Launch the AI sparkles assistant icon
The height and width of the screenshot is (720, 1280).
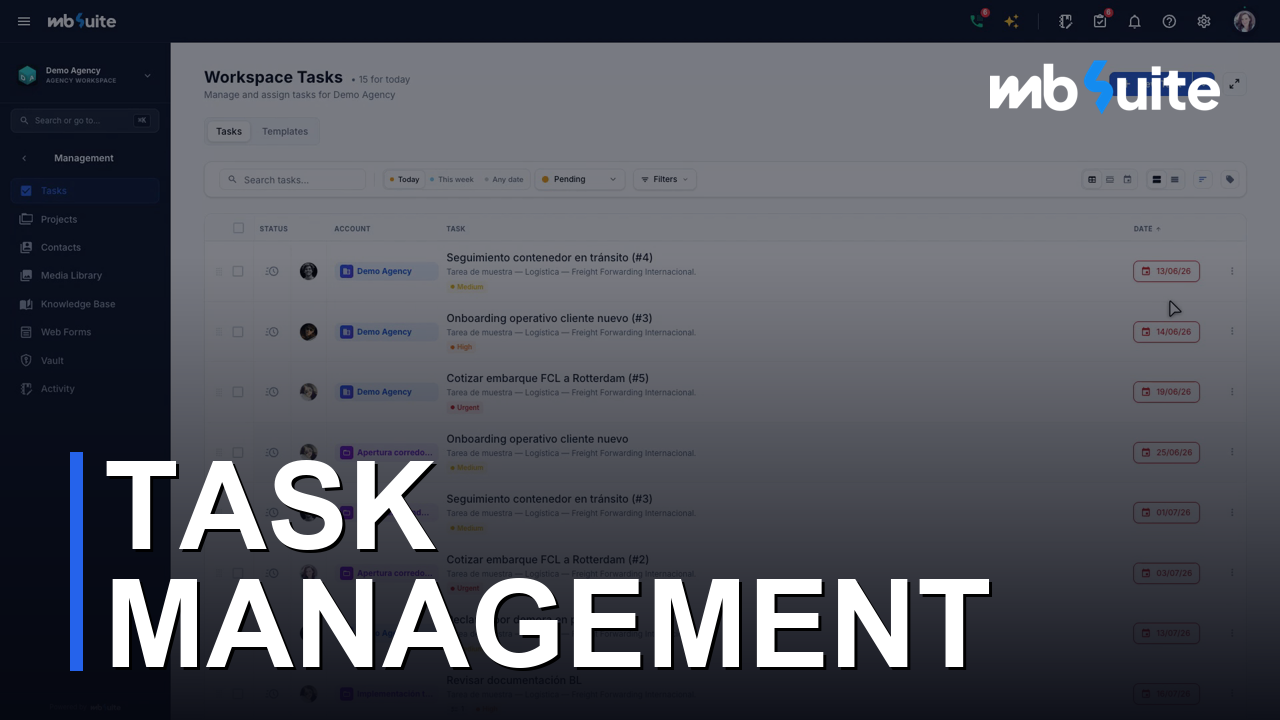point(1012,21)
